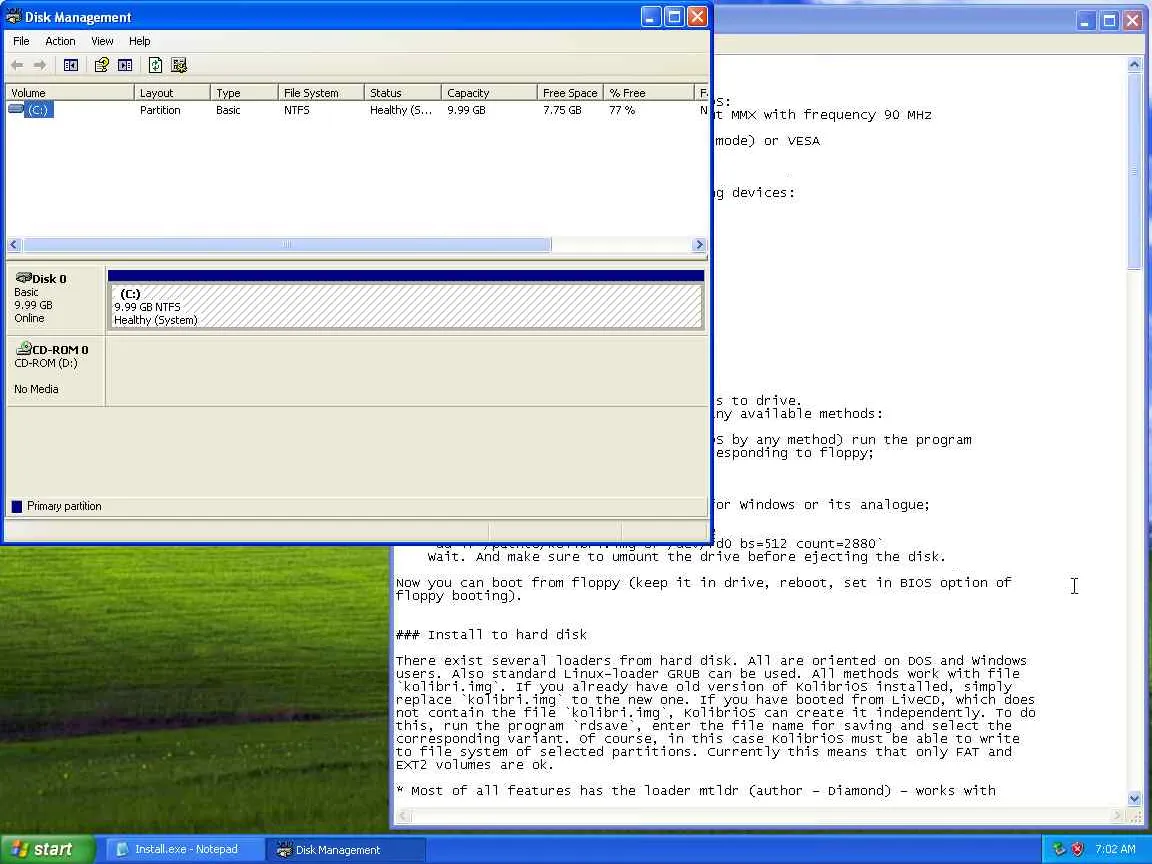Sort by the Status column header
This screenshot has height=864, width=1152.
[403, 93]
